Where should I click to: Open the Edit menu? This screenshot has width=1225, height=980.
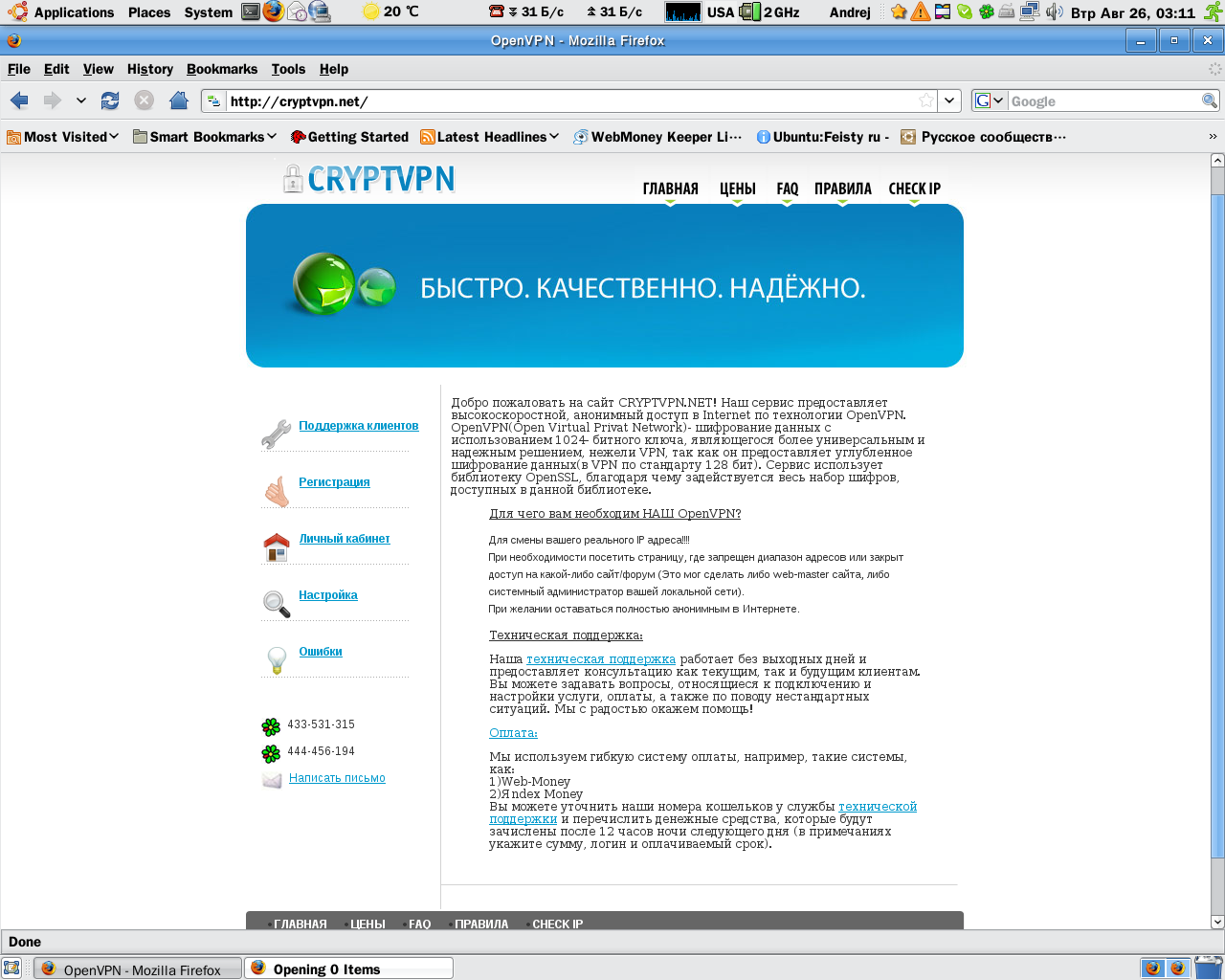click(x=56, y=69)
